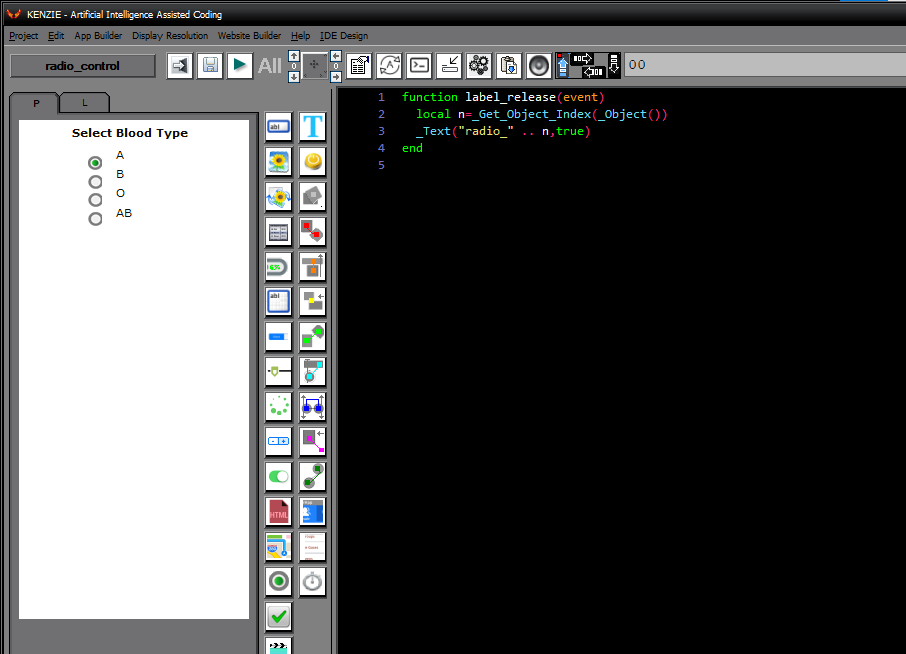Open the Project menu
The width and height of the screenshot is (906, 654).
(x=24, y=36)
